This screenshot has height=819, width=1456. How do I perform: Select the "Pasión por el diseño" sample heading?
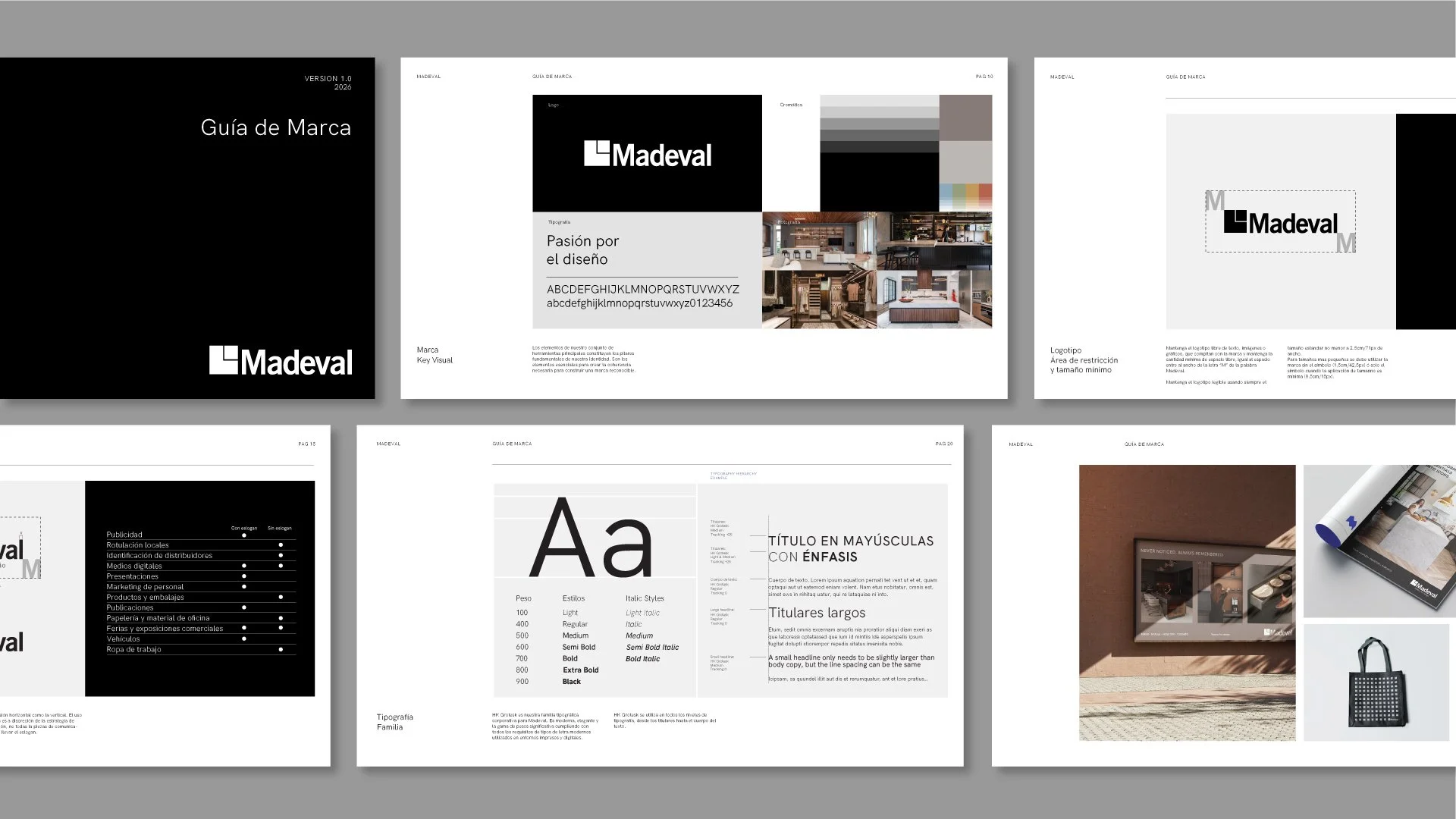[582, 250]
